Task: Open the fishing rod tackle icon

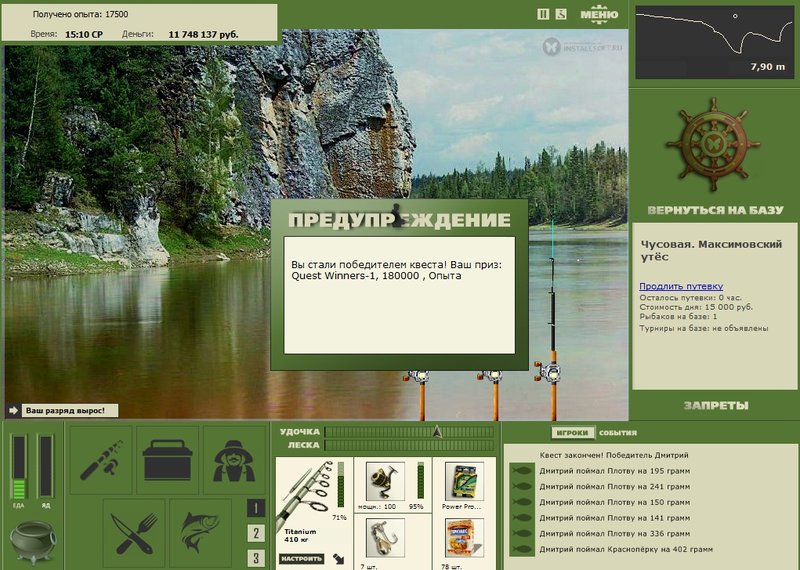Action: click(101, 460)
